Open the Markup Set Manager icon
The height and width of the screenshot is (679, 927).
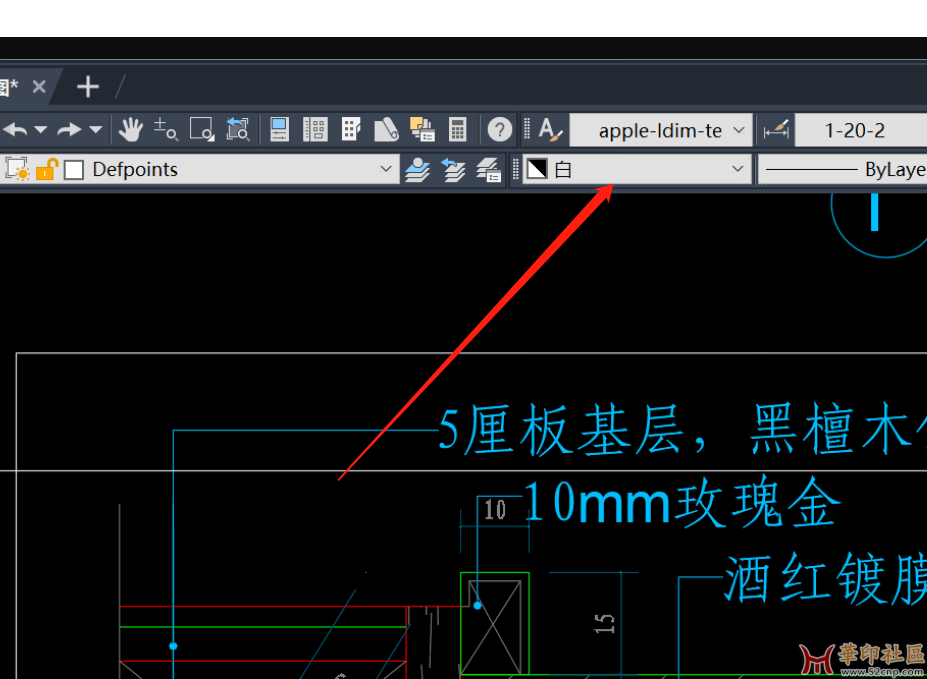(421, 129)
